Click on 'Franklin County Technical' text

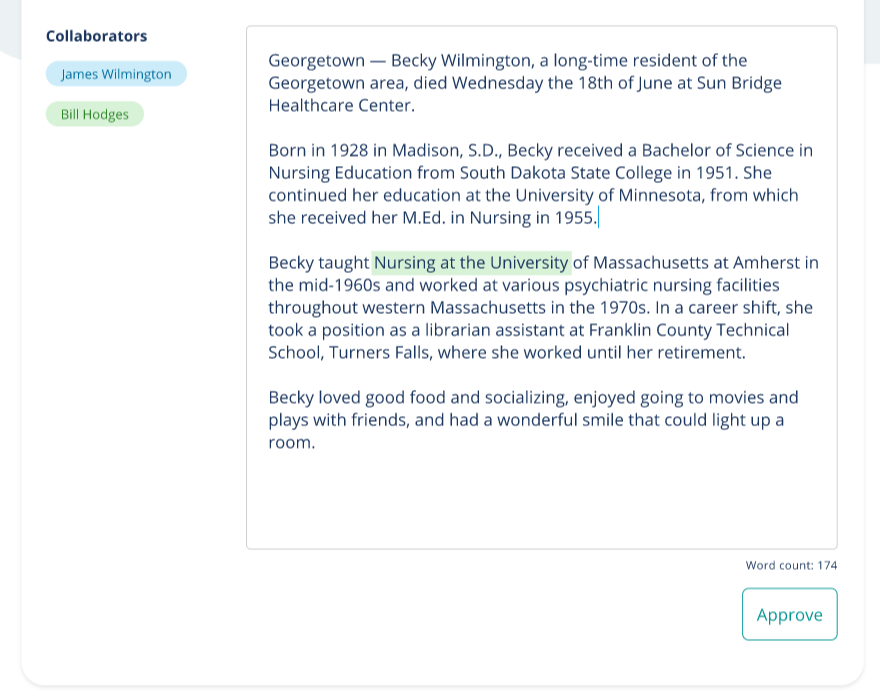pos(689,330)
